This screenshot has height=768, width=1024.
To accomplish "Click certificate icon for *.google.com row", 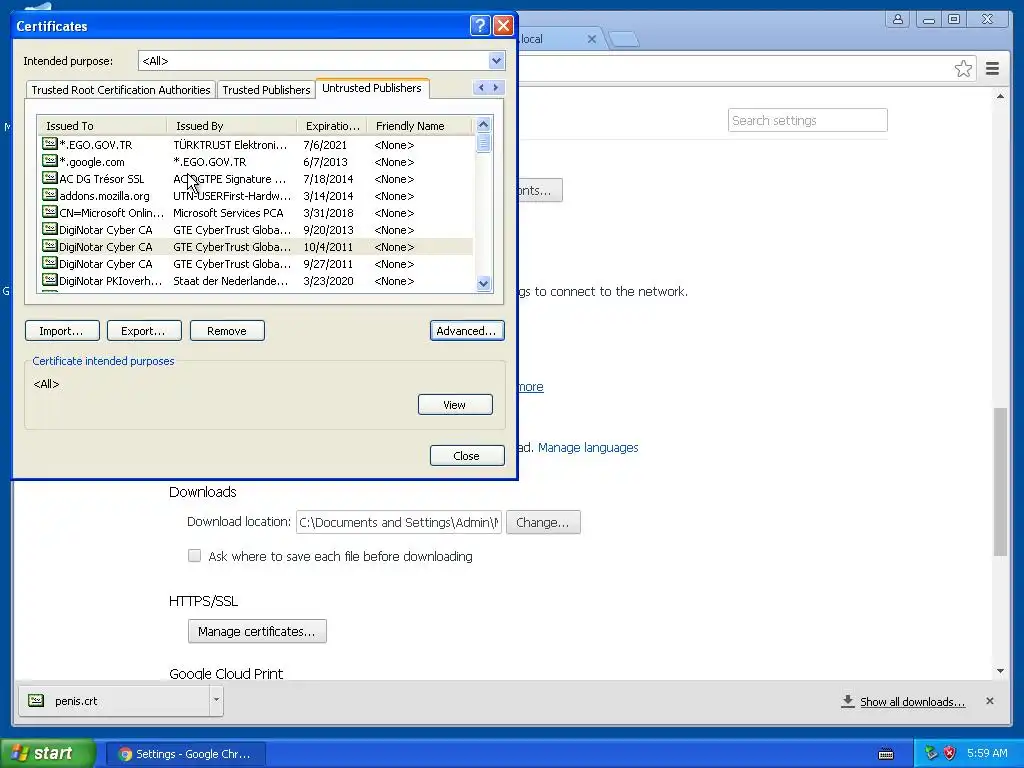I will click(x=50, y=161).
